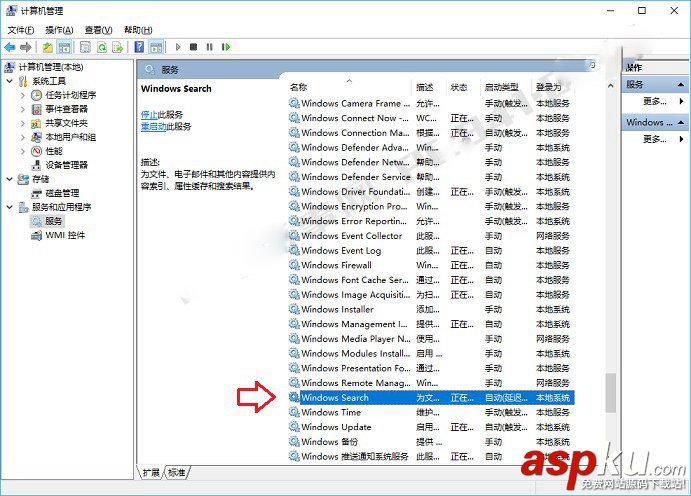
Task: Expand the 性能 node arrow
Action: 23,151
